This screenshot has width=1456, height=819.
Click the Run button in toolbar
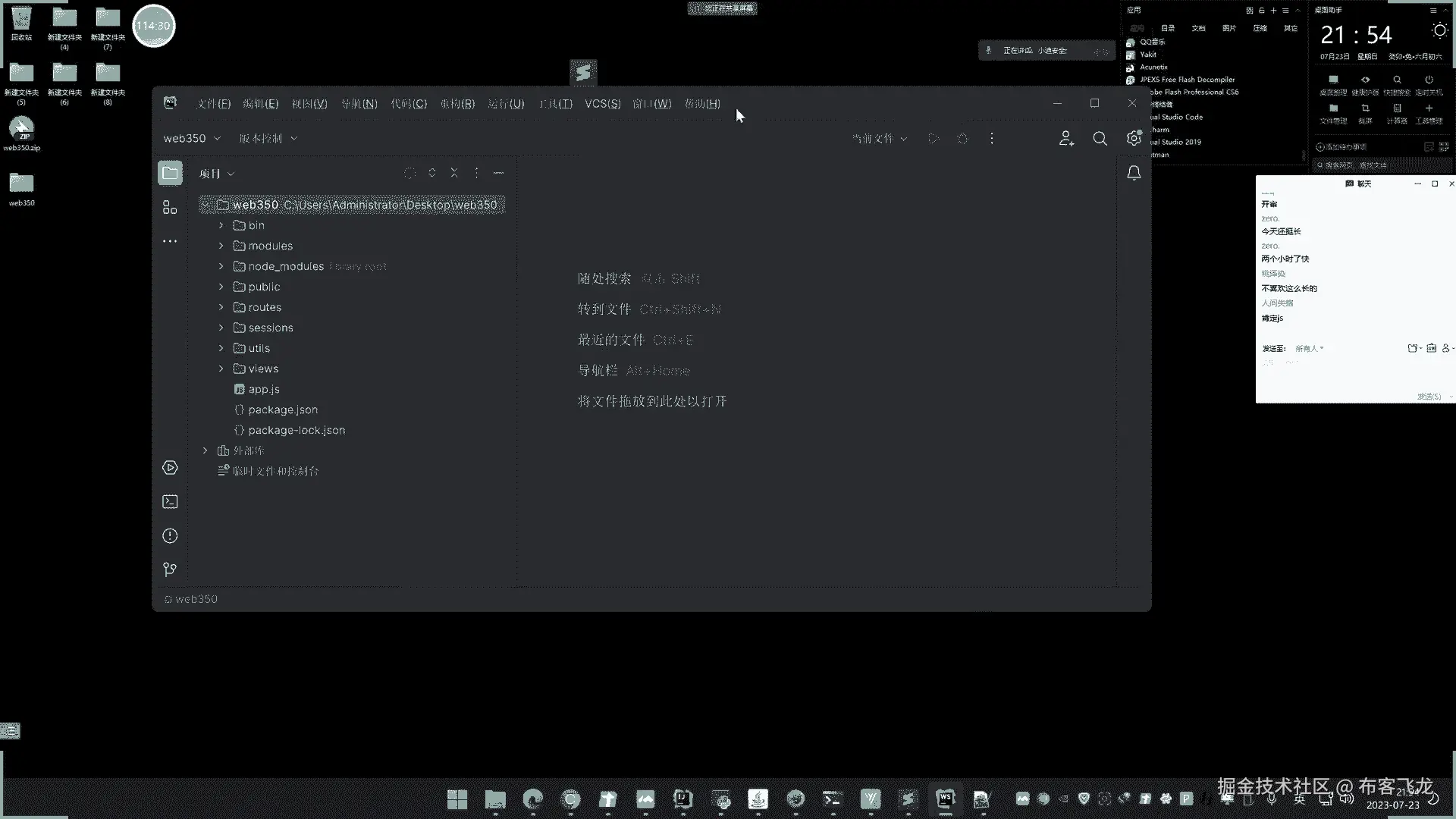click(934, 139)
